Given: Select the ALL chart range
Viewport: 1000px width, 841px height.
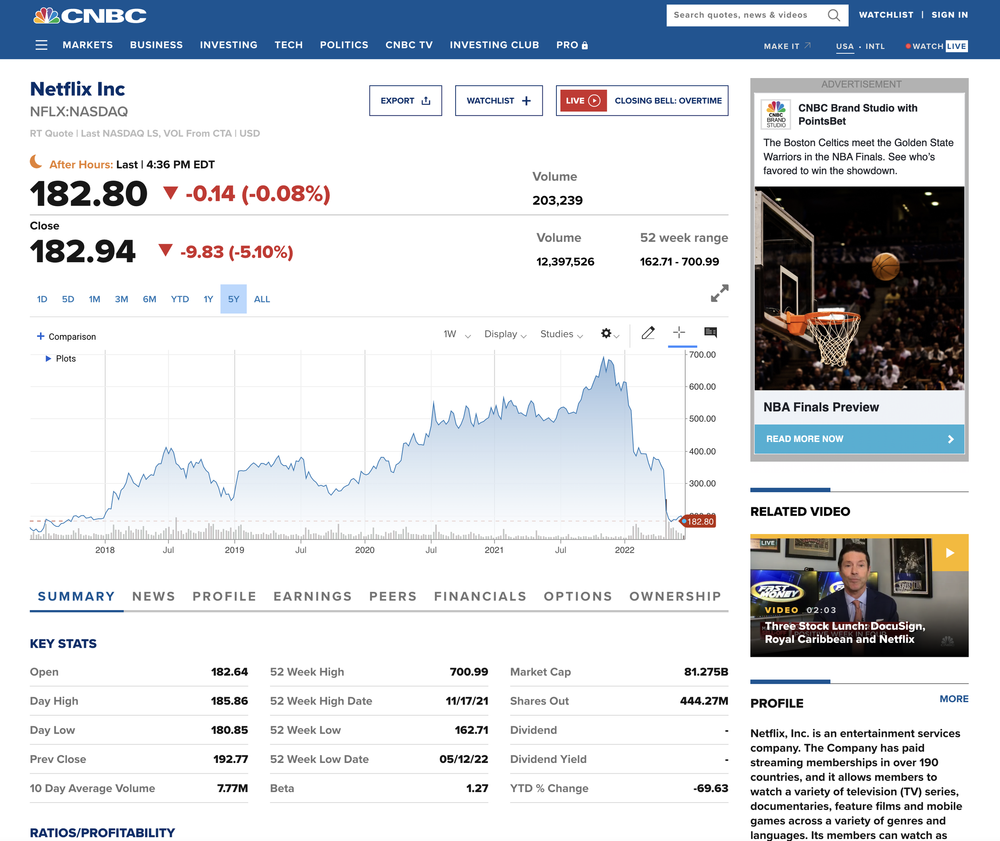Looking at the screenshot, I should pos(262,299).
